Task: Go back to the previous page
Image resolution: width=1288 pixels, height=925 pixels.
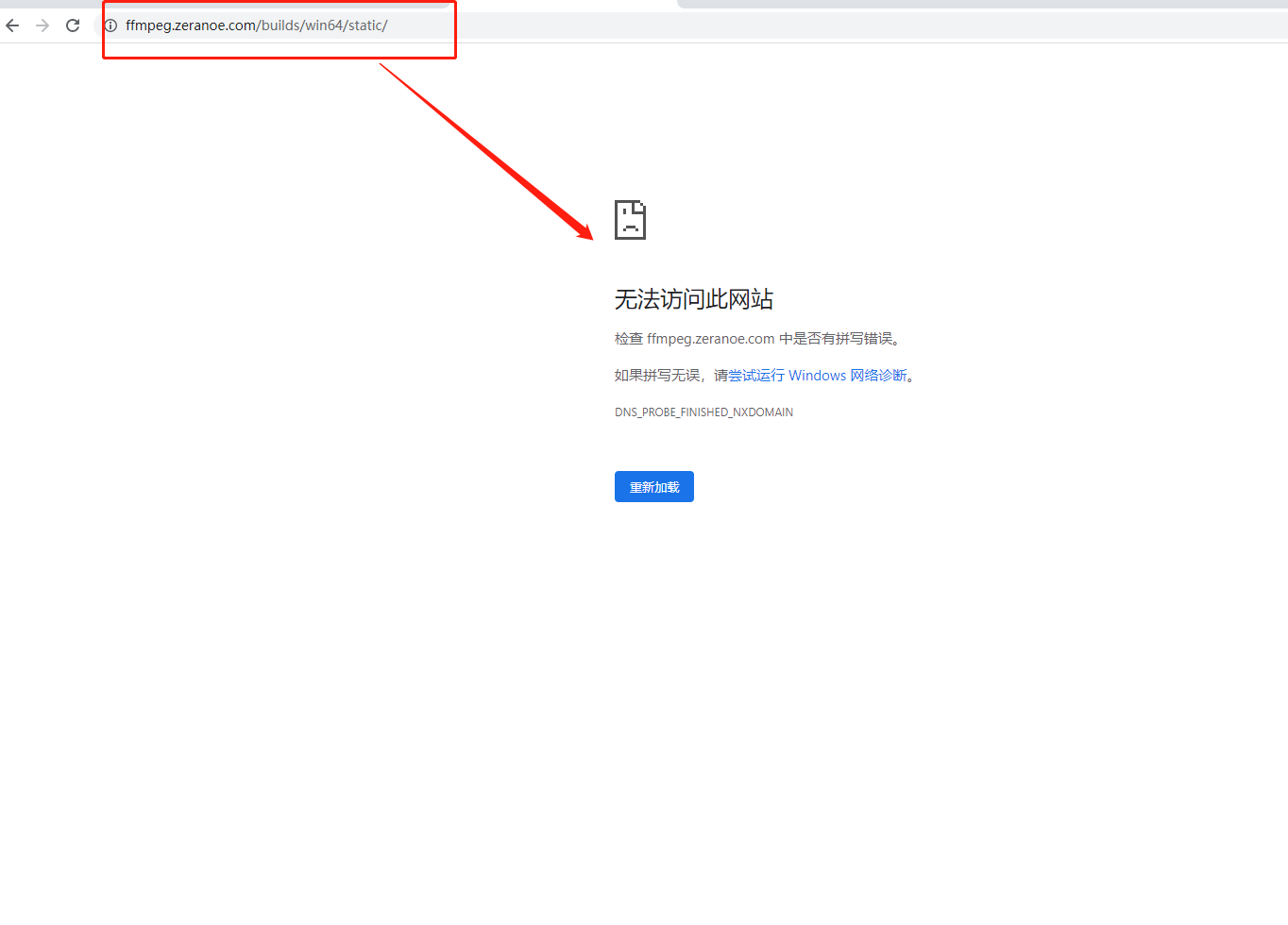Action: pos(12,25)
